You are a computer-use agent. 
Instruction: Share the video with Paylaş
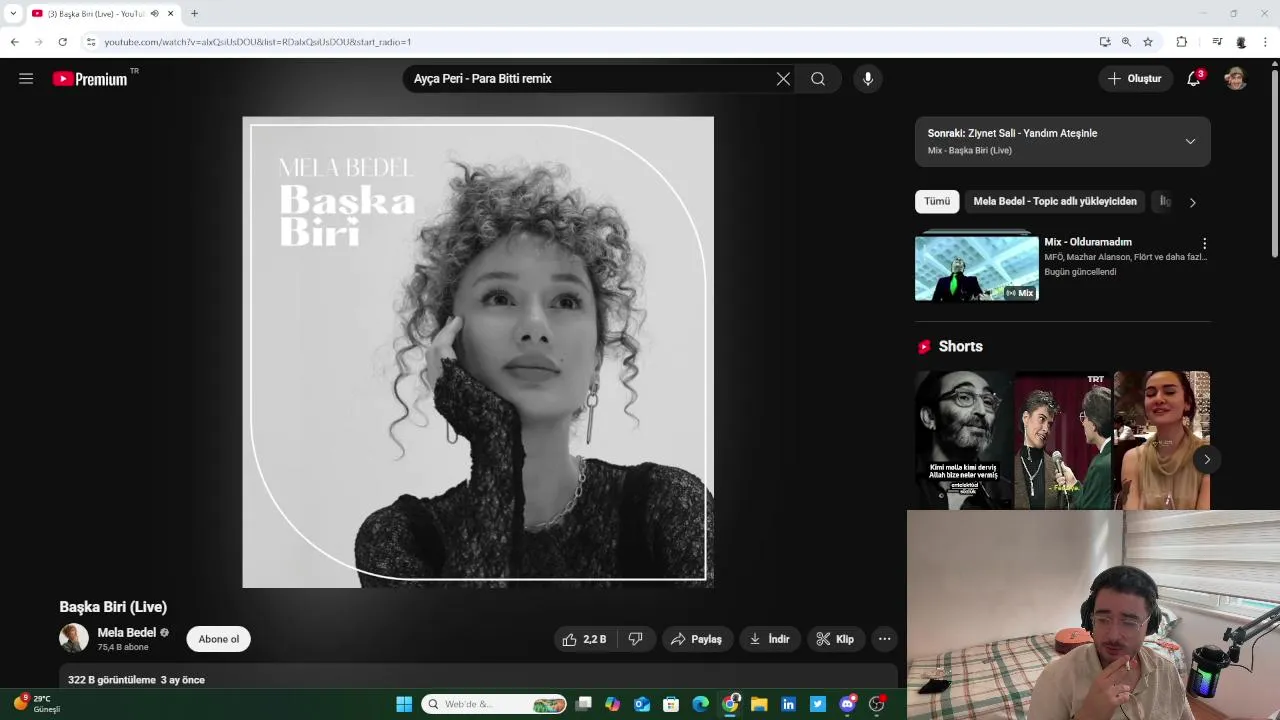[x=697, y=639]
